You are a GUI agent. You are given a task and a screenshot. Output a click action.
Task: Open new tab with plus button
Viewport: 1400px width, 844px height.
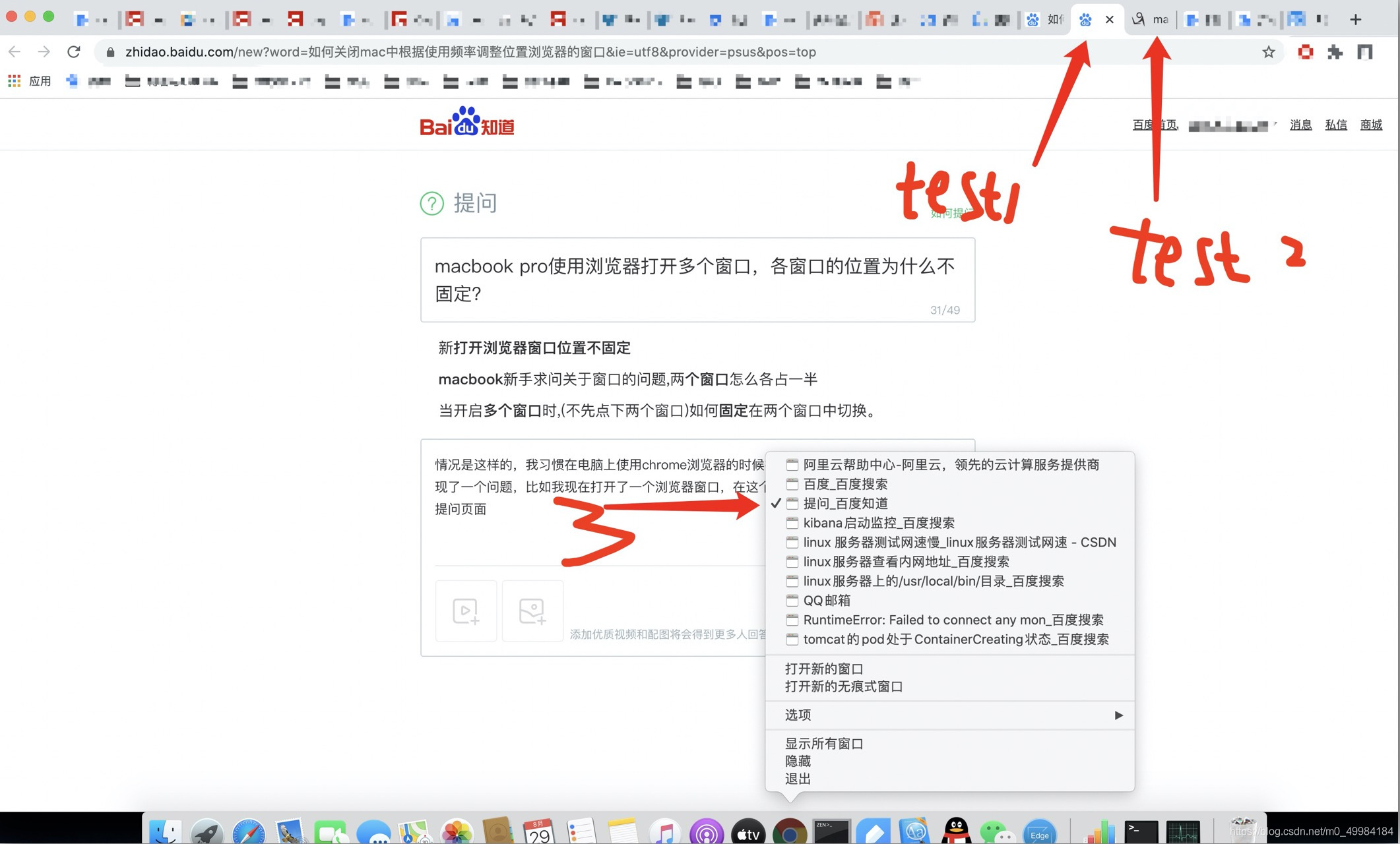click(1356, 20)
